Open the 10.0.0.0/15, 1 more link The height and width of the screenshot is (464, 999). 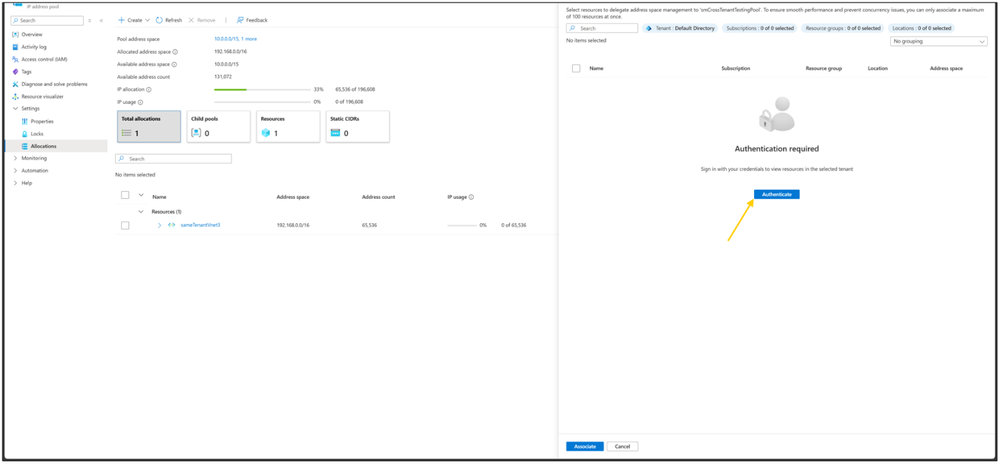pos(236,39)
